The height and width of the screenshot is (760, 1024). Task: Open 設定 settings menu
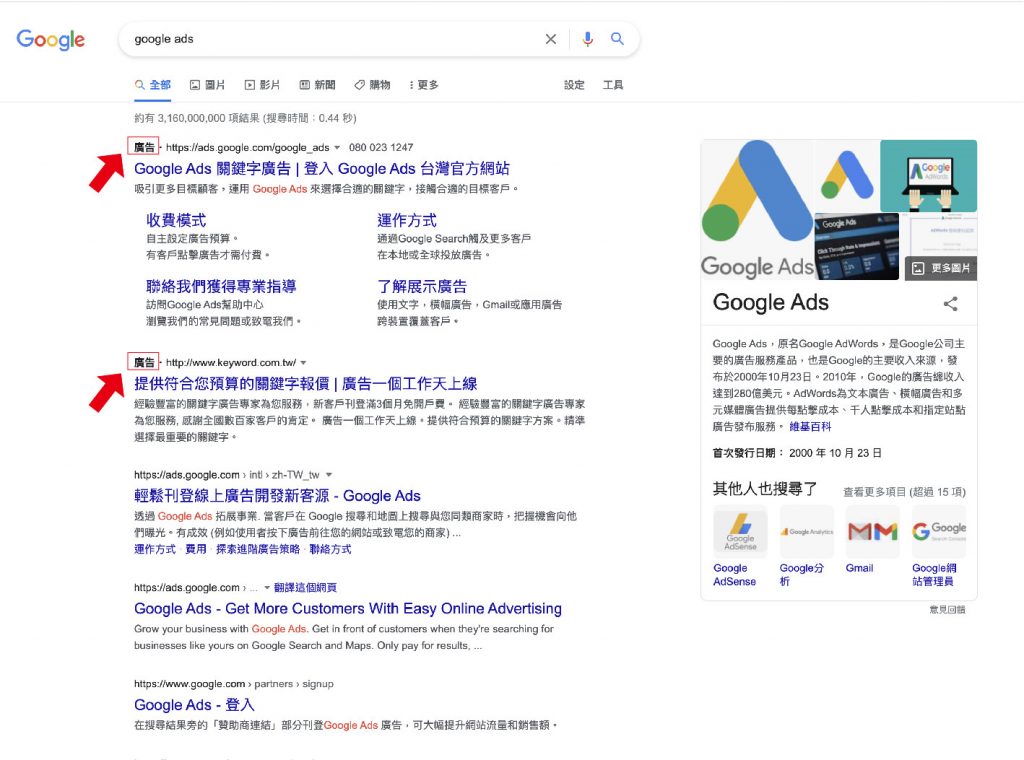(x=574, y=85)
